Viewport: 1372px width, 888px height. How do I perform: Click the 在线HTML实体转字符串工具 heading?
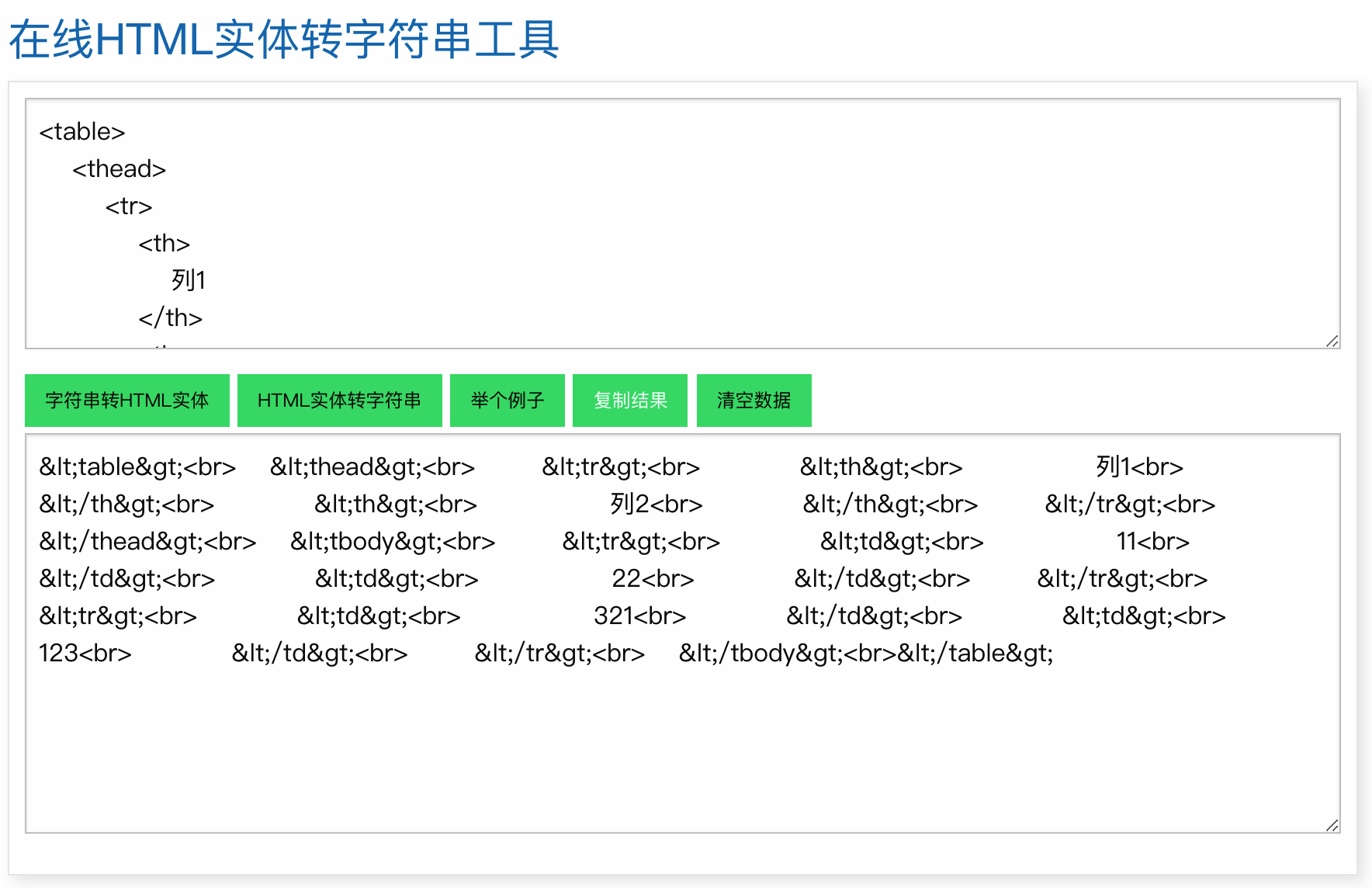[x=284, y=40]
